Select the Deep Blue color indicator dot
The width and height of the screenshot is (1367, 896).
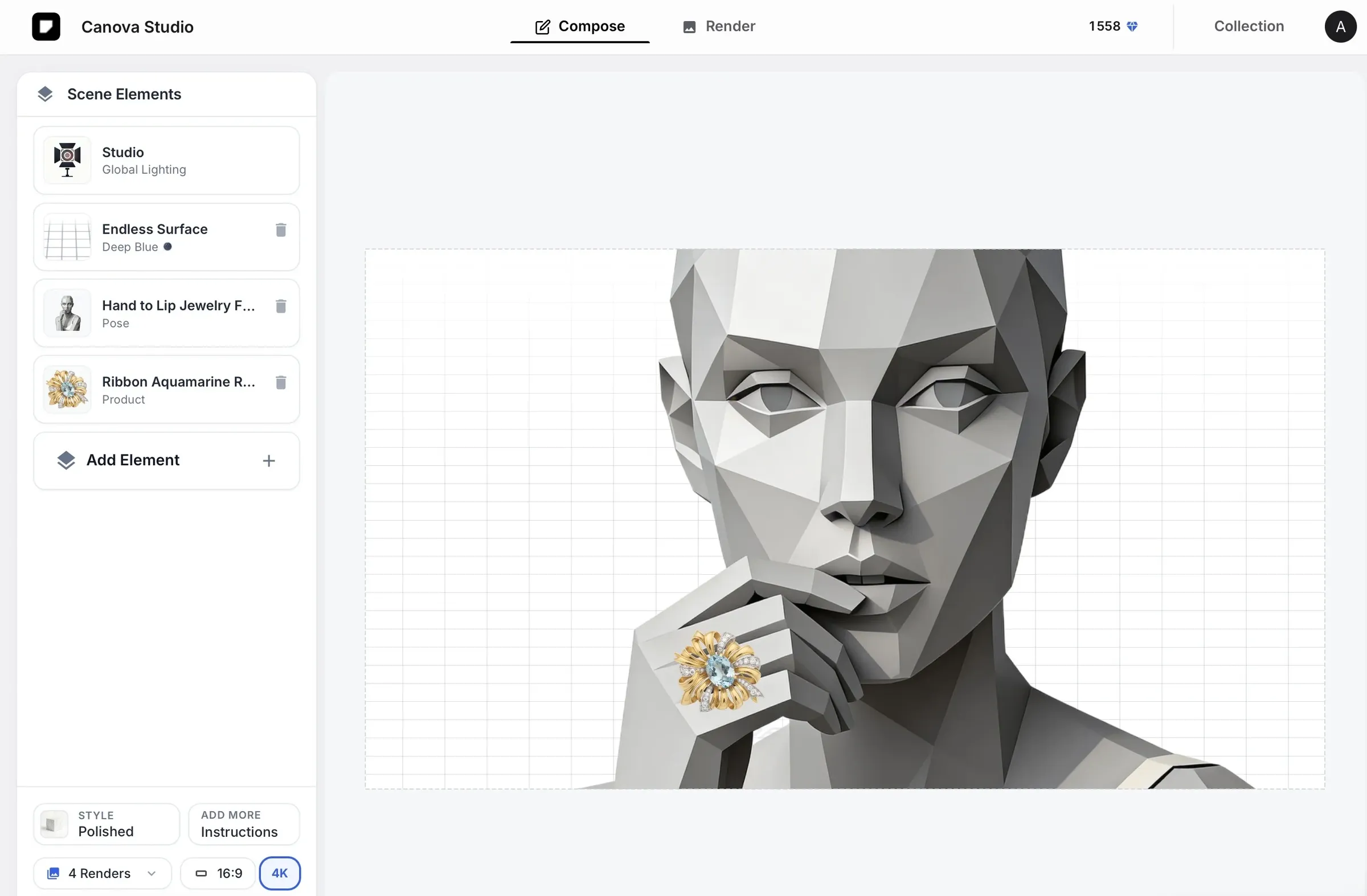[x=167, y=247]
